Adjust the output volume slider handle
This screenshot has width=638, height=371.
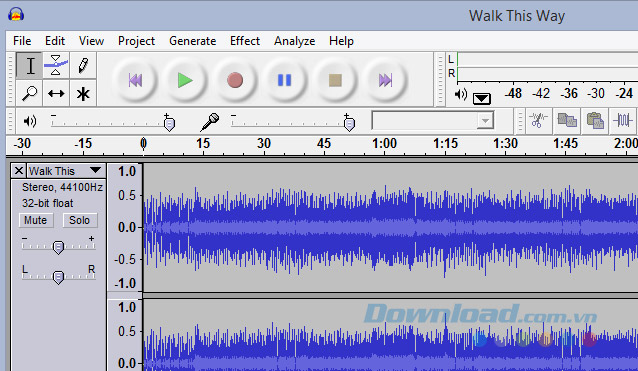(x=169, y=123)
